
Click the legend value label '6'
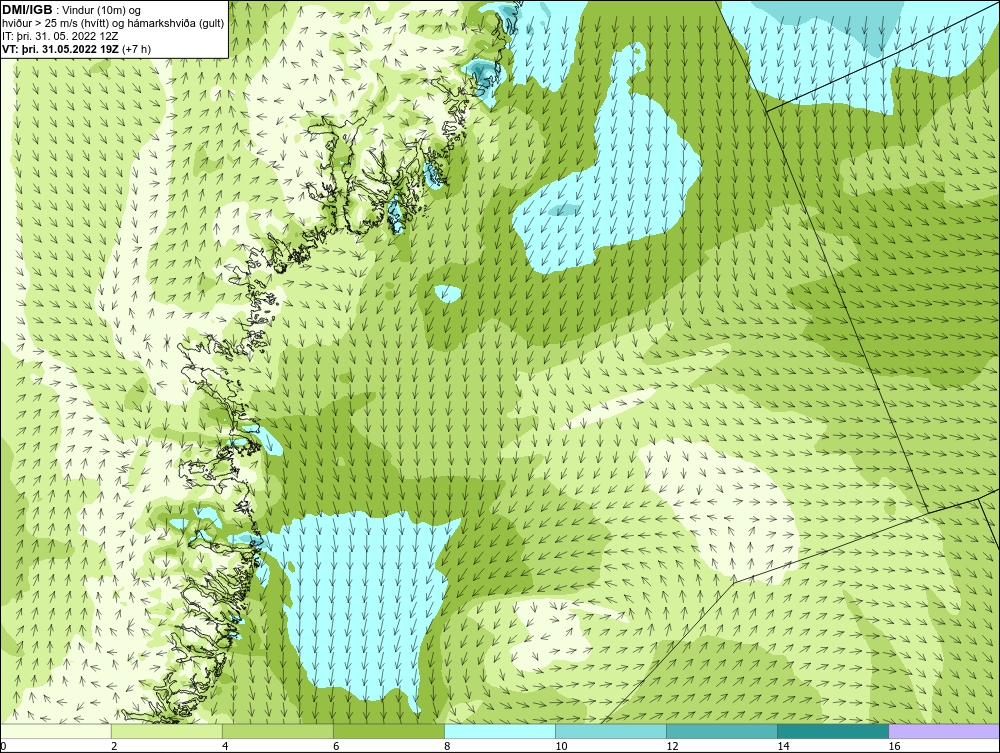[x=336, y=746]
